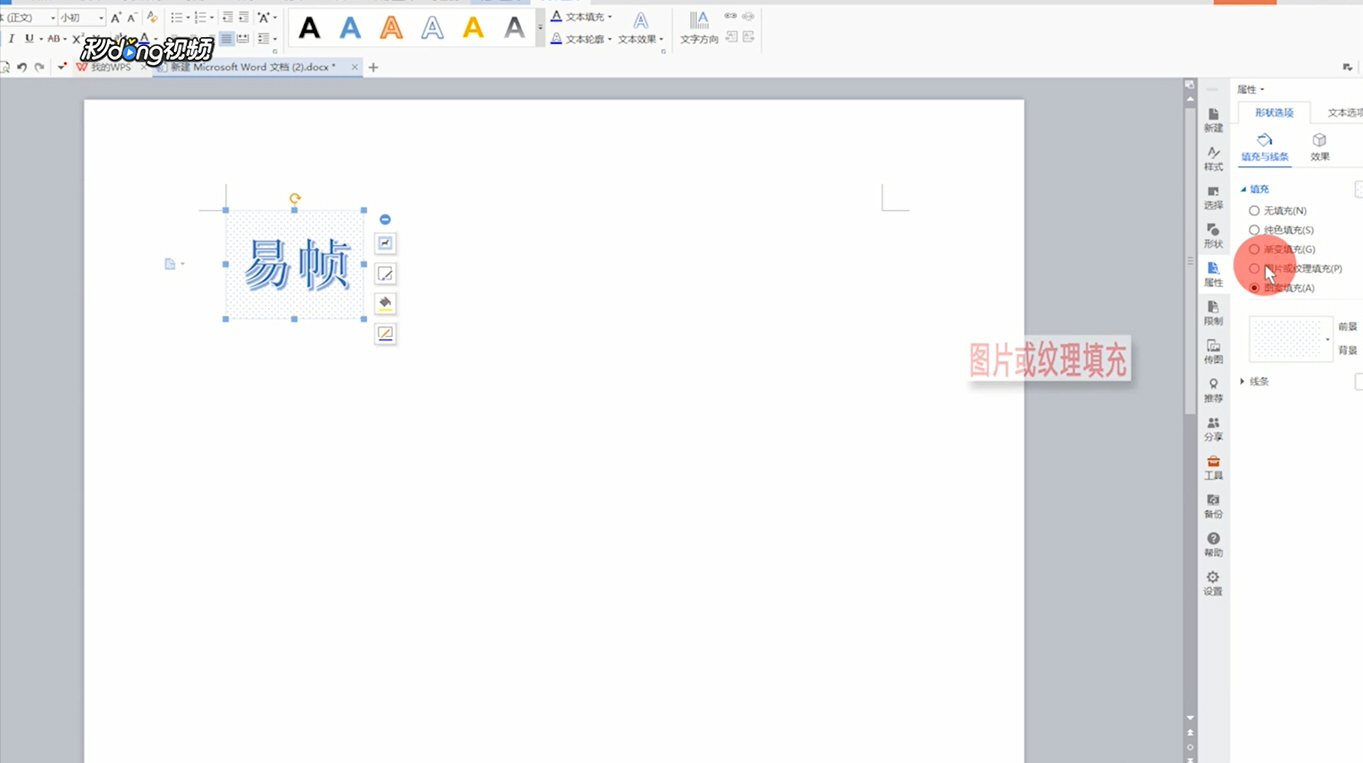Click the redo arrow in quick toolbar
The image size is (1363, 763).
(39, 67)
